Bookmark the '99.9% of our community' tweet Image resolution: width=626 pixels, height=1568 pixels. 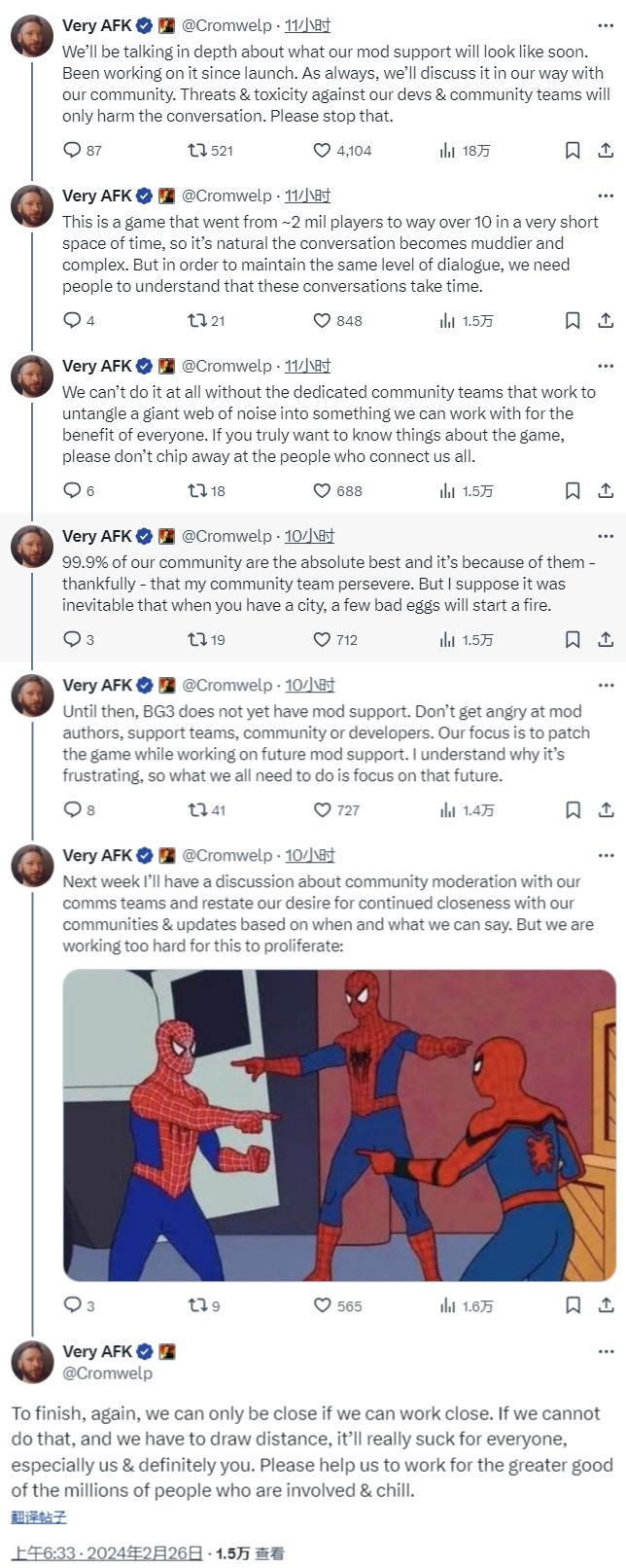[x=573, y=640]
